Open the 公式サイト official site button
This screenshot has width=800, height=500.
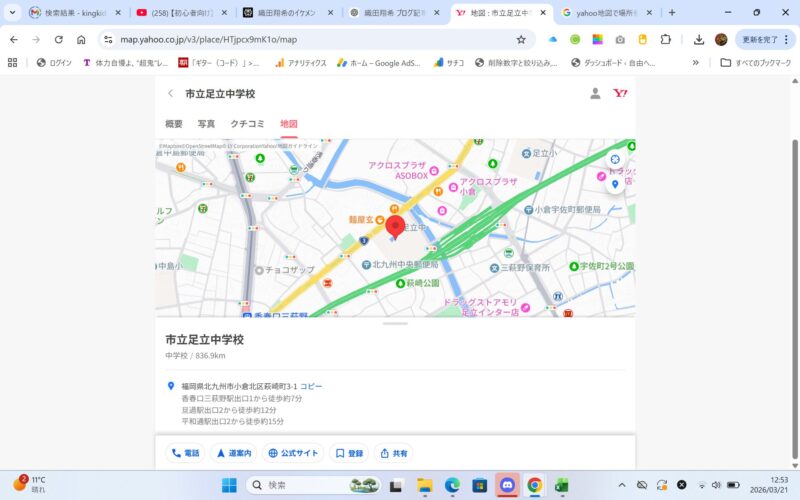(294, 453)
